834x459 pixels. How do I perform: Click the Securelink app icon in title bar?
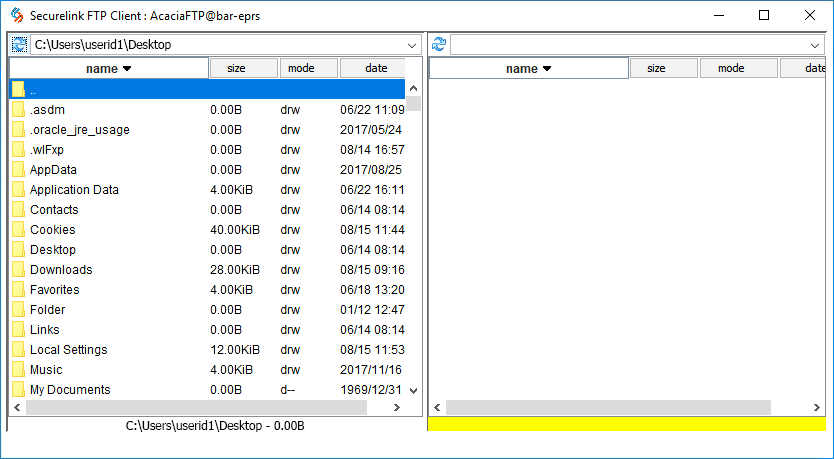(16, 15)
